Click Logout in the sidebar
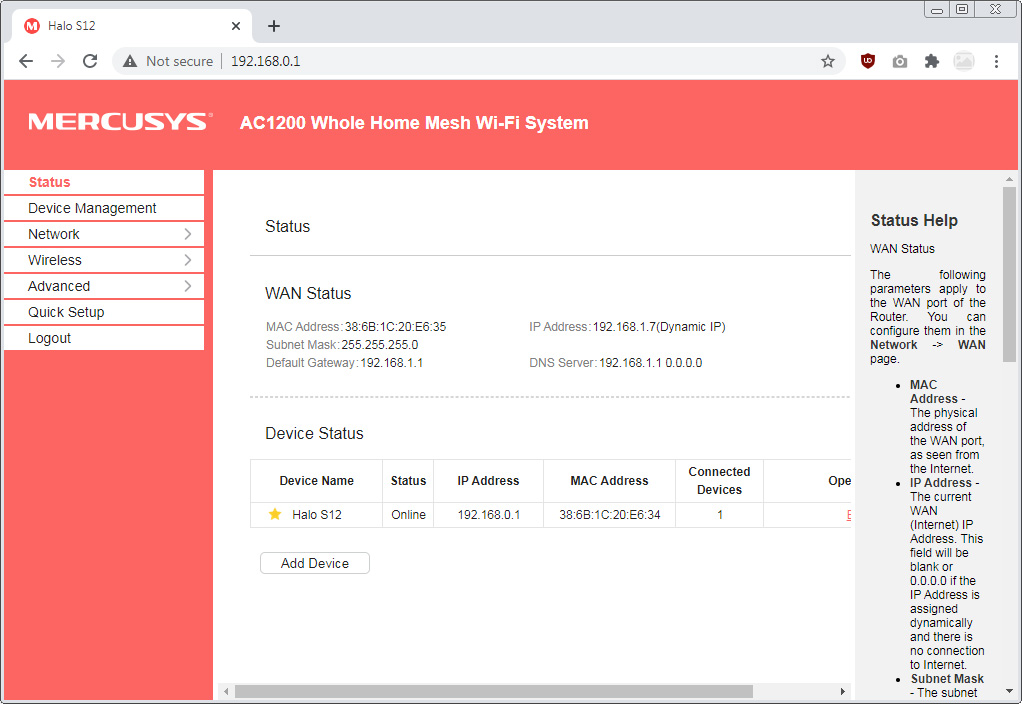 point(104,338)
